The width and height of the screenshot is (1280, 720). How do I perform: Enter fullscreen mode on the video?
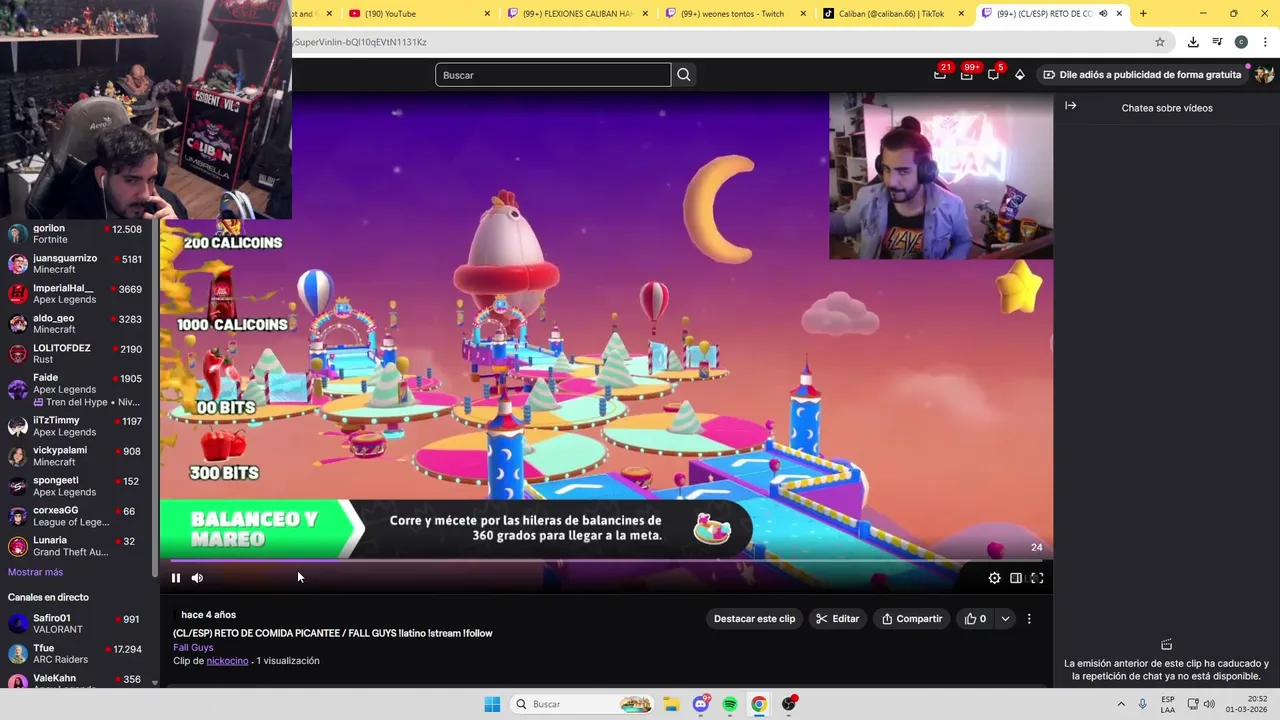(x=1037, y=578)
